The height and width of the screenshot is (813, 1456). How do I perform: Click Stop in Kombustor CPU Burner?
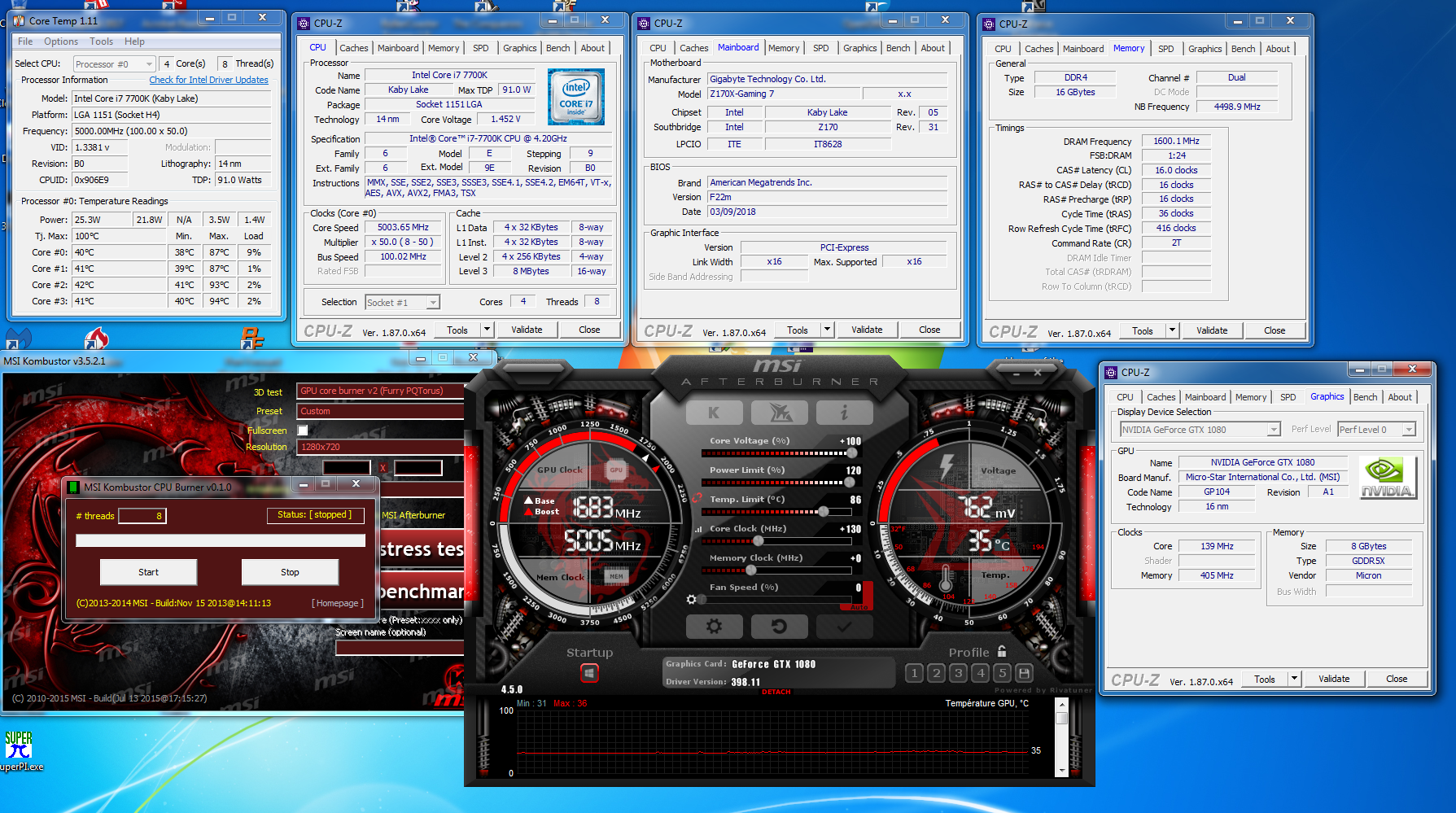coord(290,572)
